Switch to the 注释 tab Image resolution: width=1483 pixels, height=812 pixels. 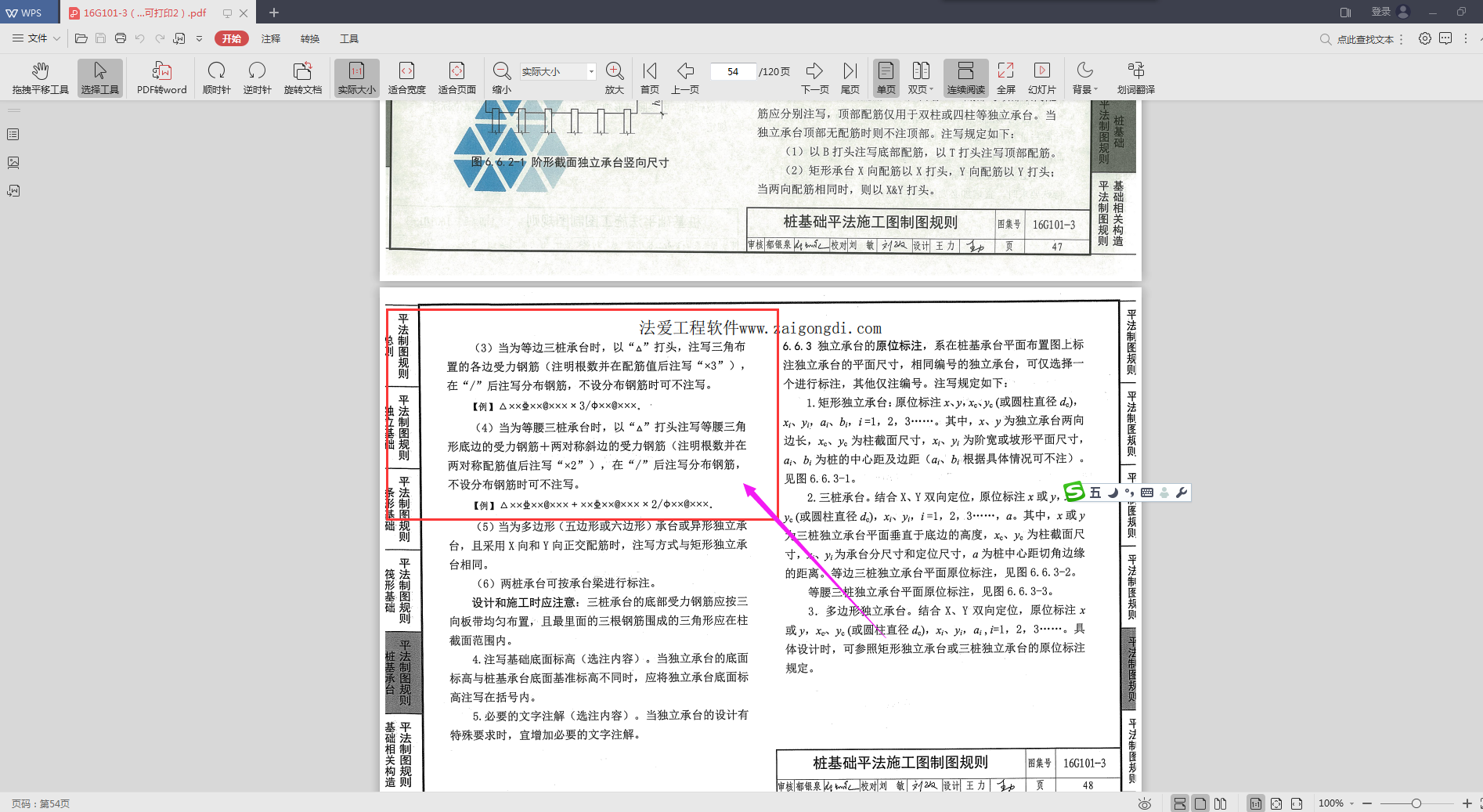[x=271, y=38]
